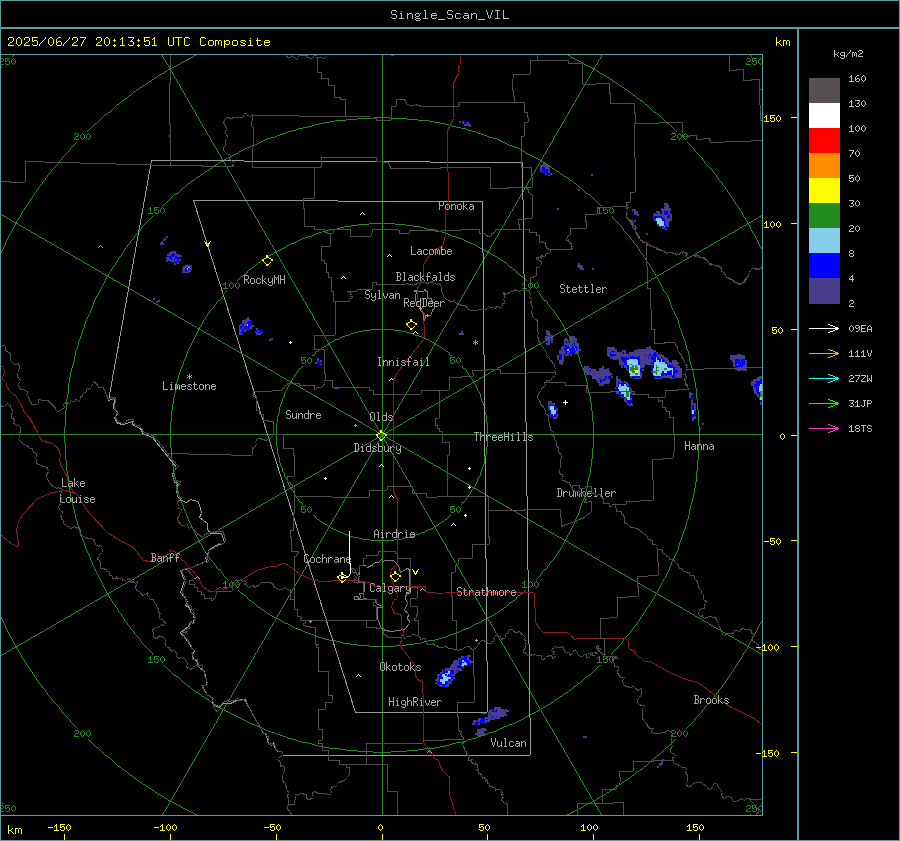Image resolution: width=900 pixels, height=841 pixels.
Task: Click the purple 2-4 legend swatch
Action: [x=824, y=290]
